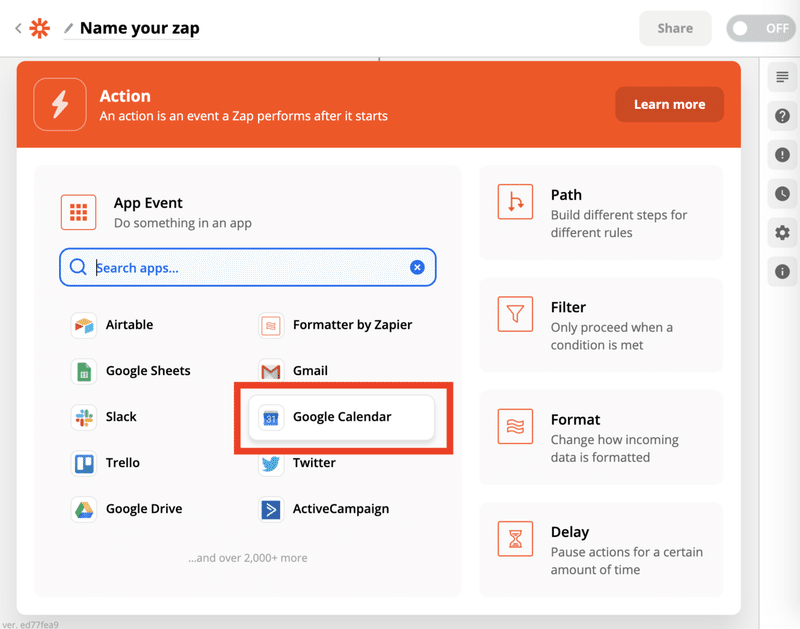The image size is (800, 629).
Task: Open the settings gear icon
Action: pyautogui.click(x=782, y=233)
